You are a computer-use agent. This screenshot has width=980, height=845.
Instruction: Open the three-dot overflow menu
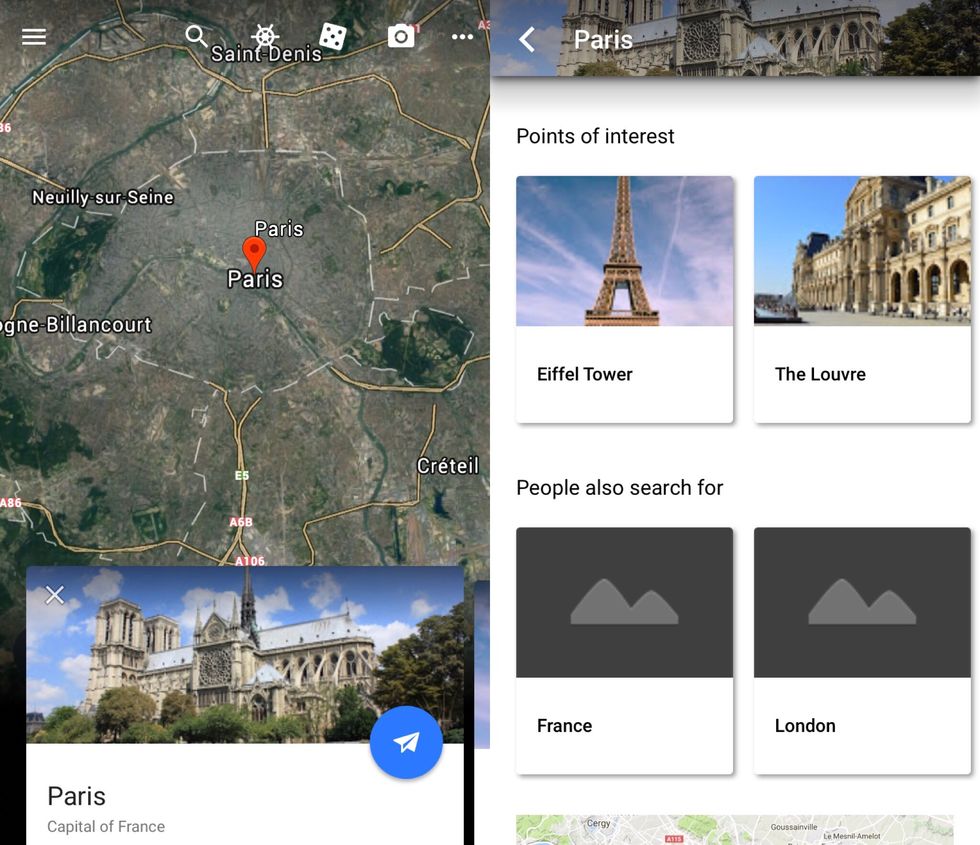[462, 37]
